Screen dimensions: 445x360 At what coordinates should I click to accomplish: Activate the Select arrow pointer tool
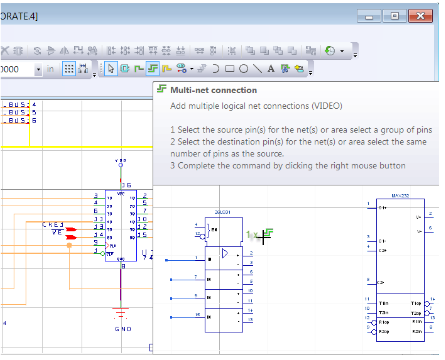pos(111,69)
